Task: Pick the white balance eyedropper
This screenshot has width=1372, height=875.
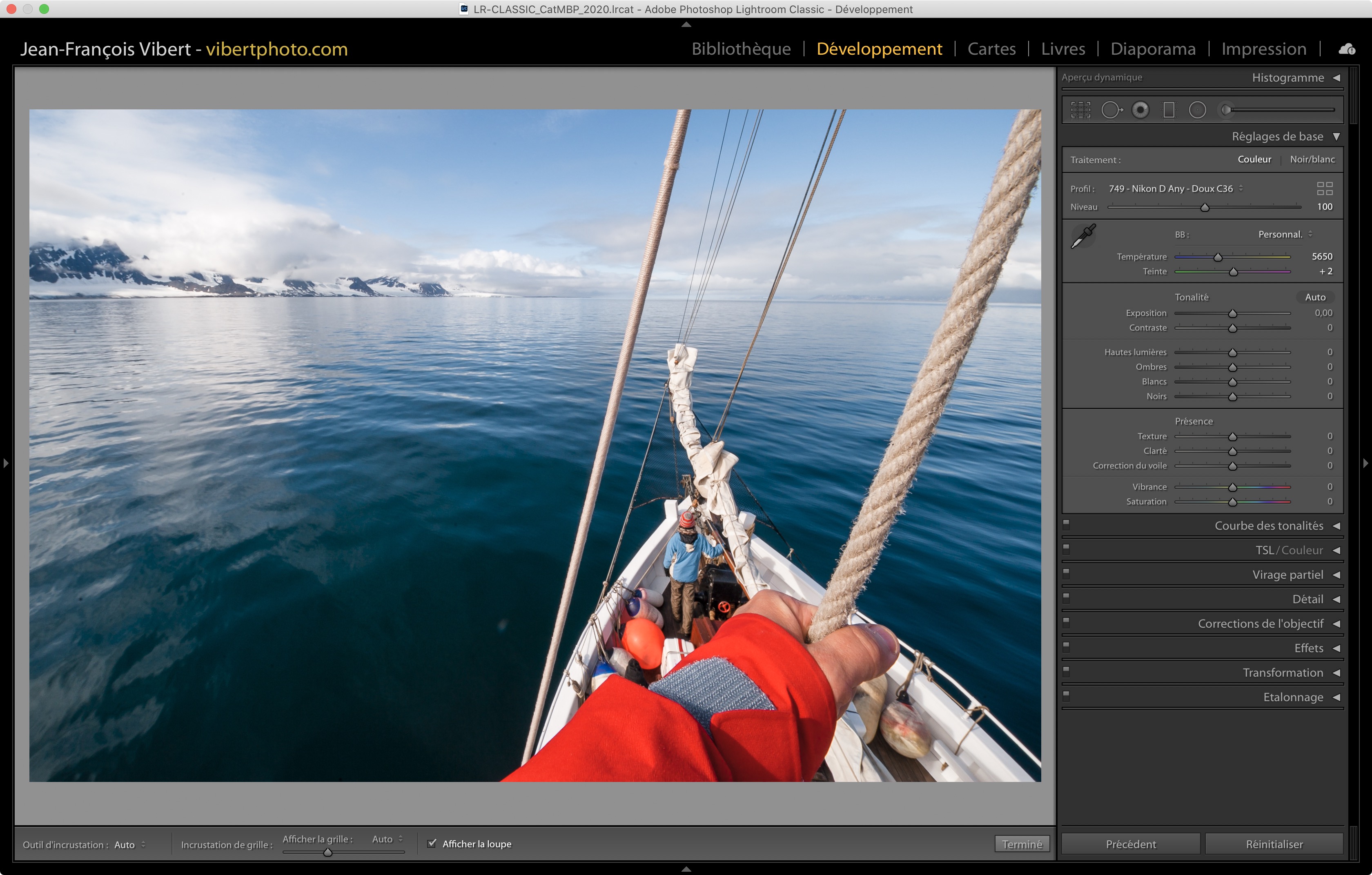Action: pos(1083,236)
